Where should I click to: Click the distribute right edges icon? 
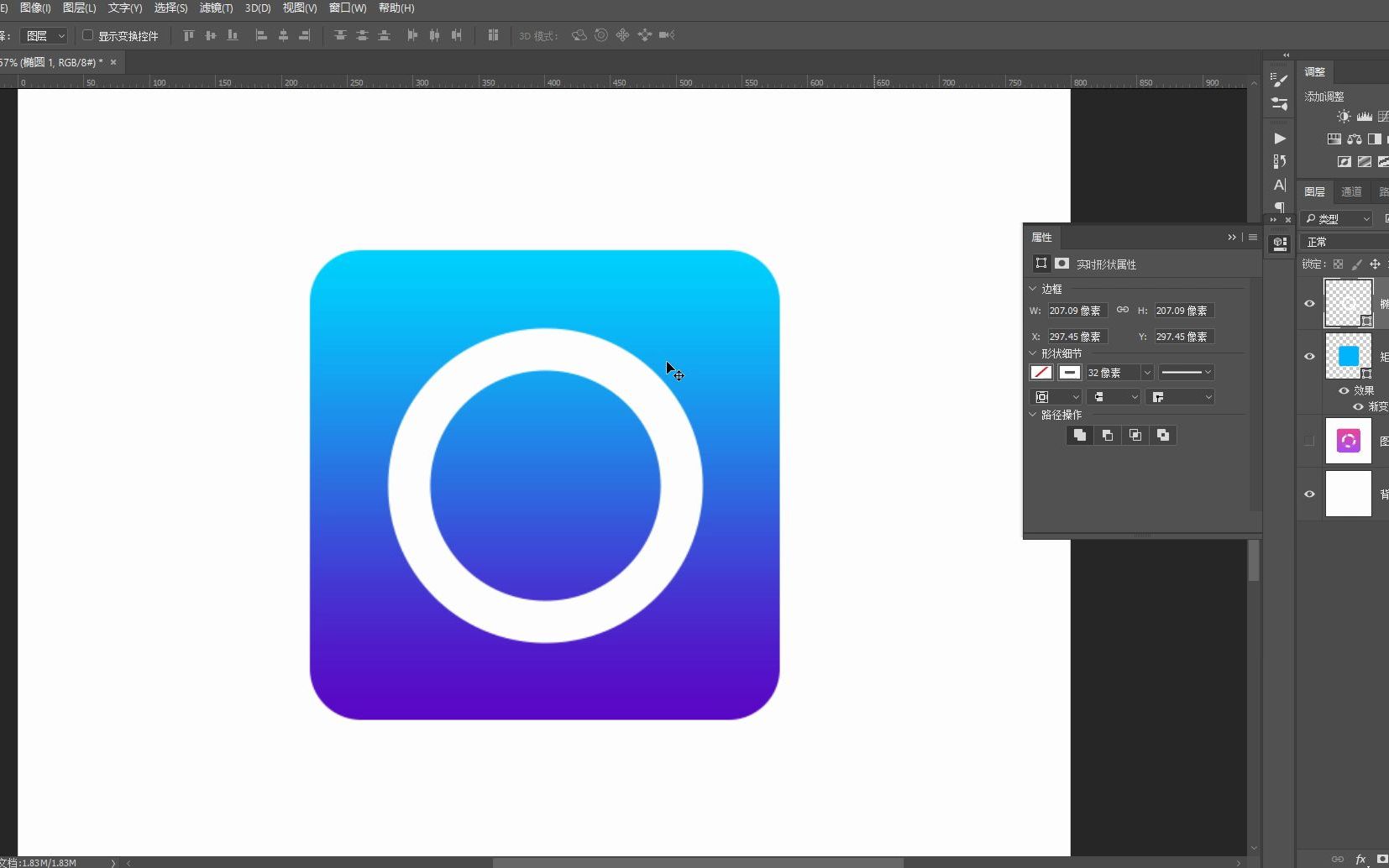456,35
